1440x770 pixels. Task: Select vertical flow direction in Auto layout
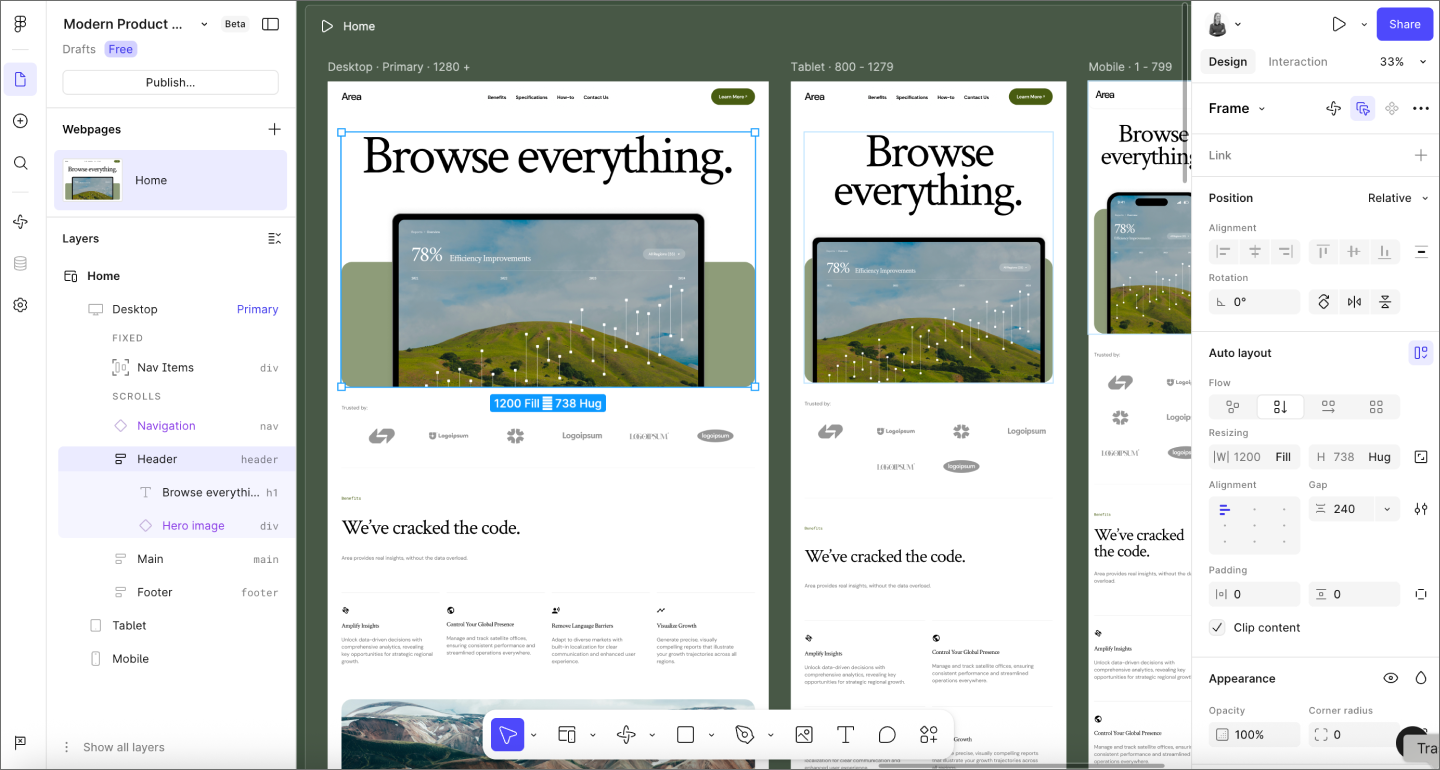tap(1280, 406)
